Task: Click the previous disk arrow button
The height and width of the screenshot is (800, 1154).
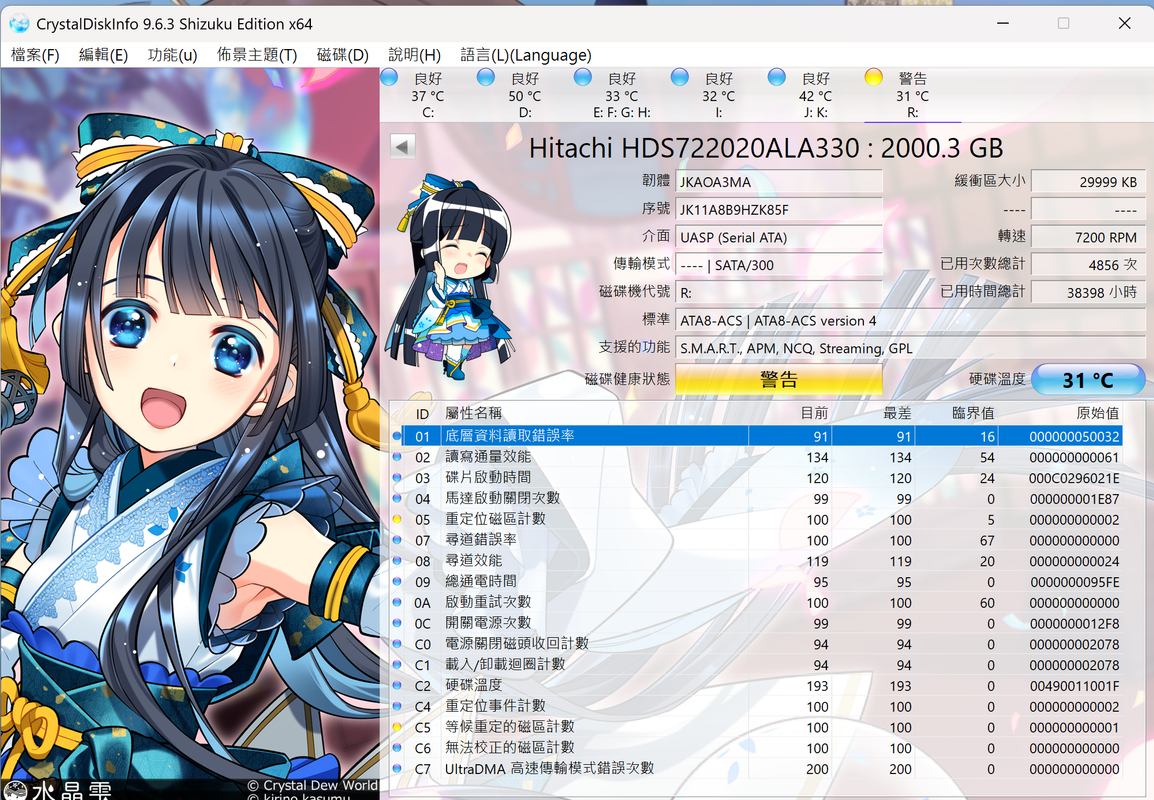Action: [x=403, y=146]
